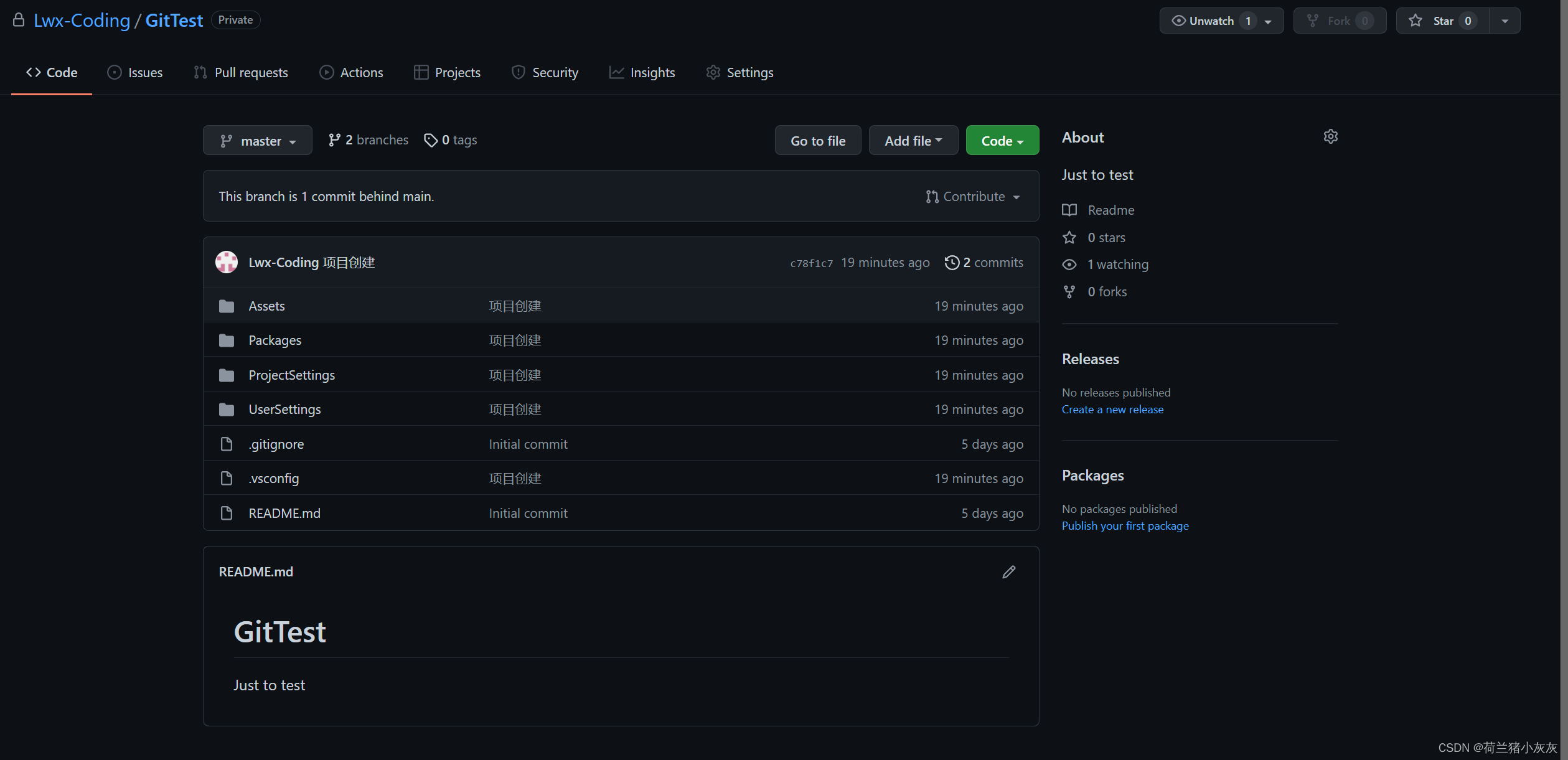
Task: View the 0 tags link
Action: click(451, 140)
